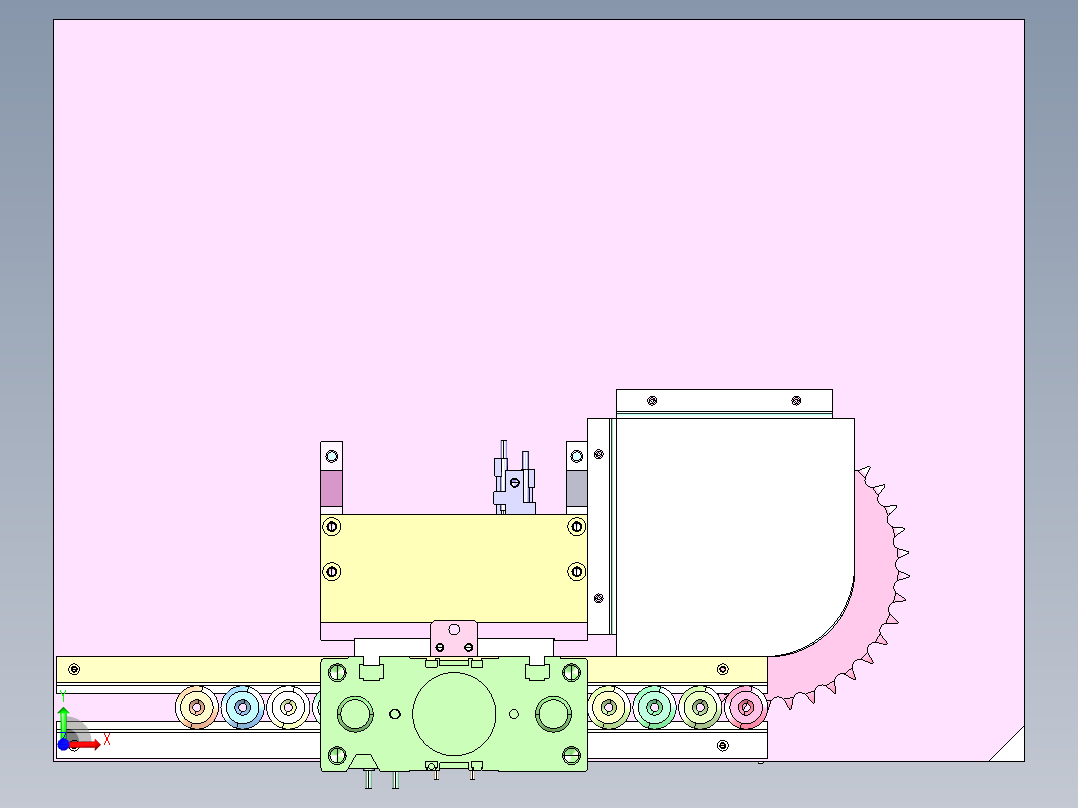Pick the right screw on top white bar

point(796,400)
